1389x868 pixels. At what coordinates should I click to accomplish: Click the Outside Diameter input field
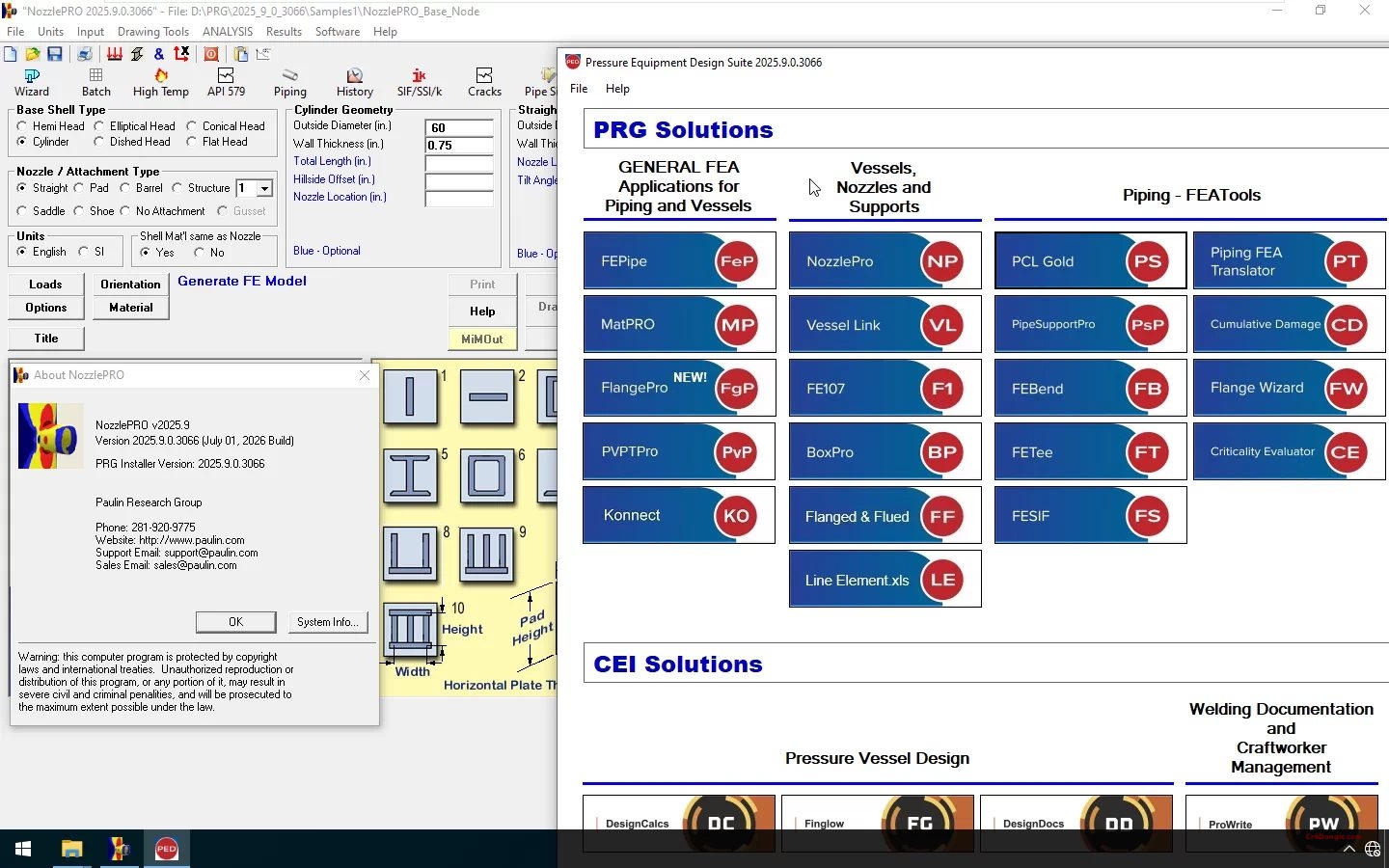[459, 127]
